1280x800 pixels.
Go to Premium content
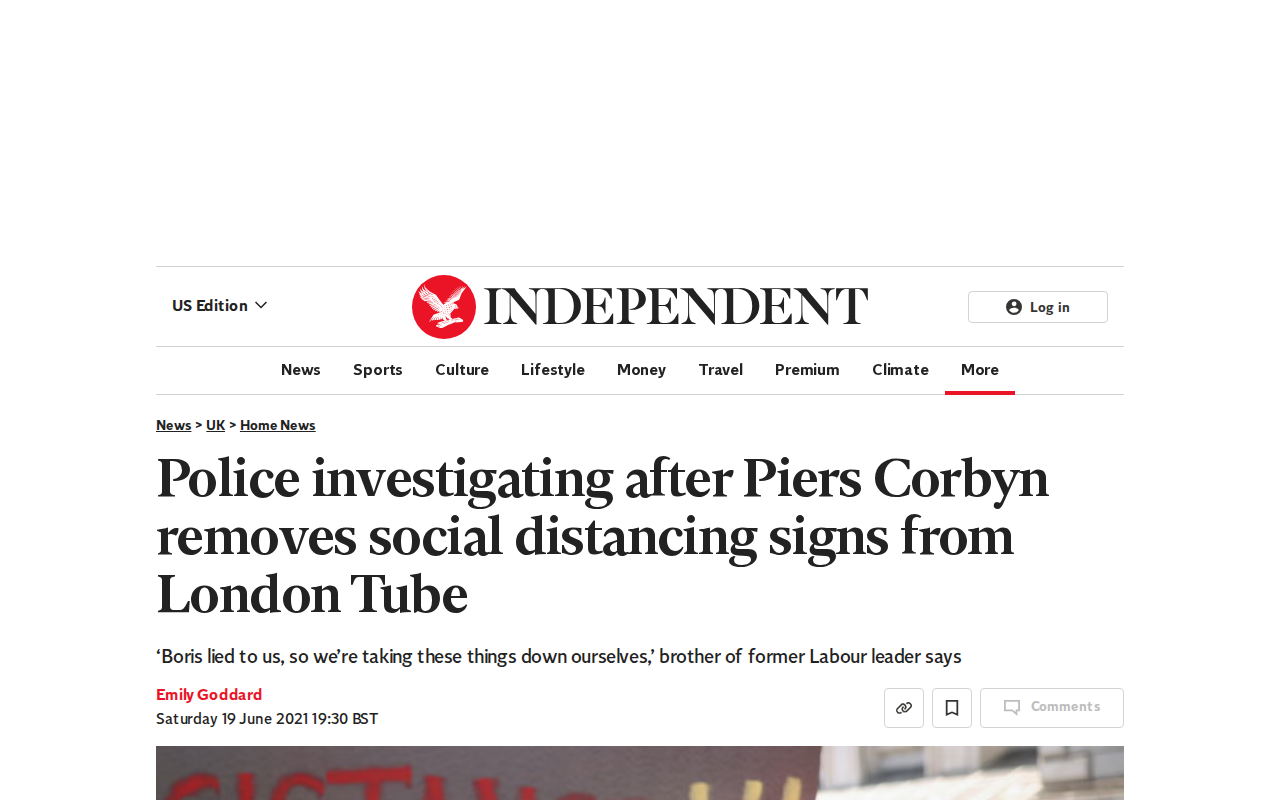(x=807, y=370)
